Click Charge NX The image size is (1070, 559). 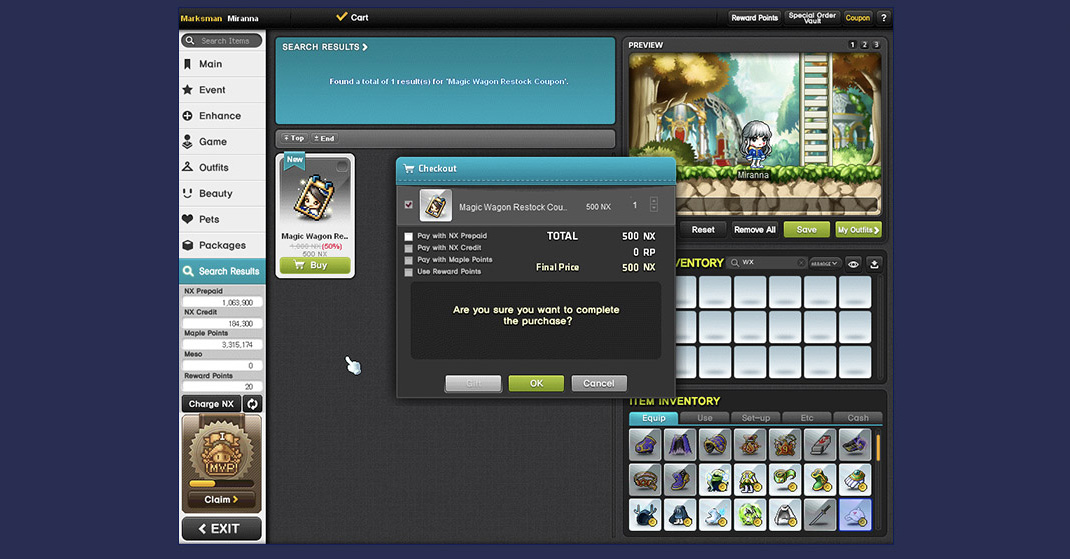pos(212,404)
